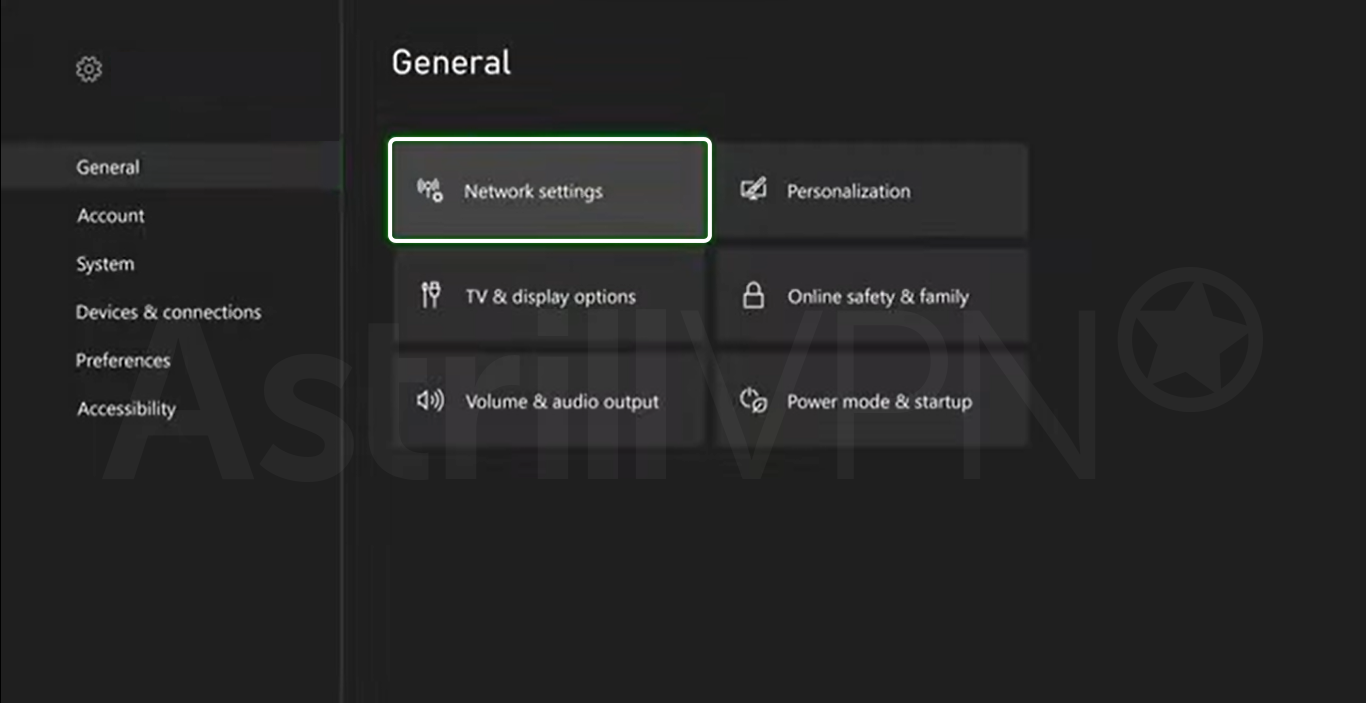Open Network settings
Image resolution: width=1366 pixels, height=703 pixels.
click(549, 190)
